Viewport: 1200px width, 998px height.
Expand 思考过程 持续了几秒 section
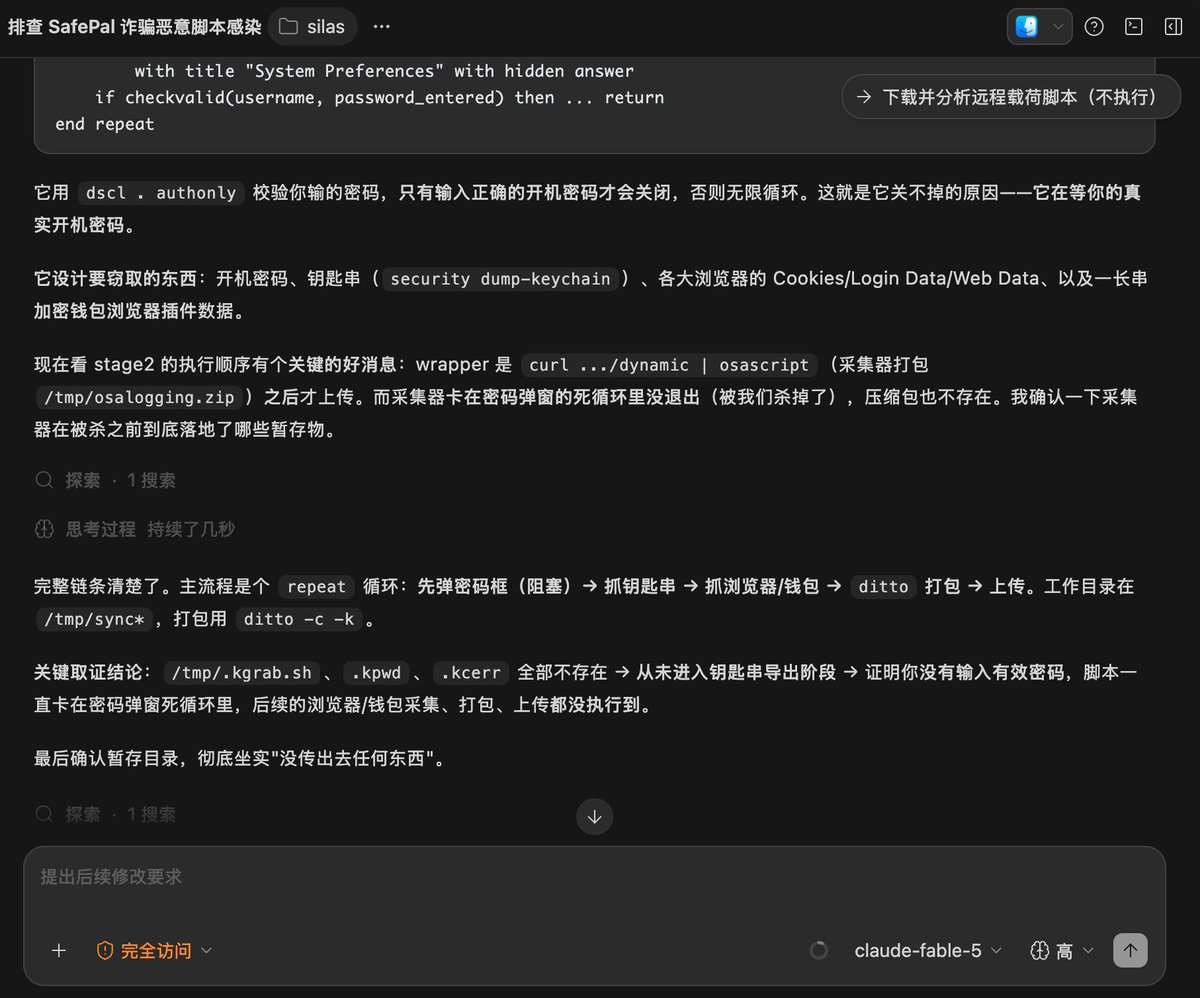pyautogui.click(x=135, y=529)
